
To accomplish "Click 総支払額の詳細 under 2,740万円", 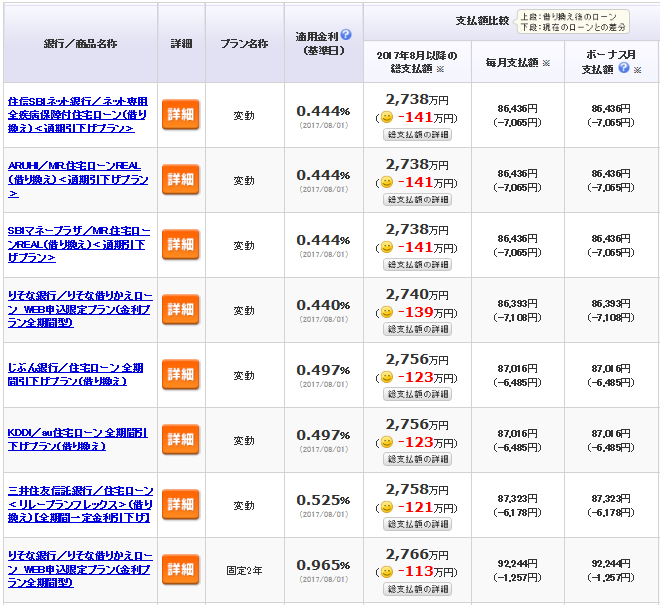I will pos(417,329).
